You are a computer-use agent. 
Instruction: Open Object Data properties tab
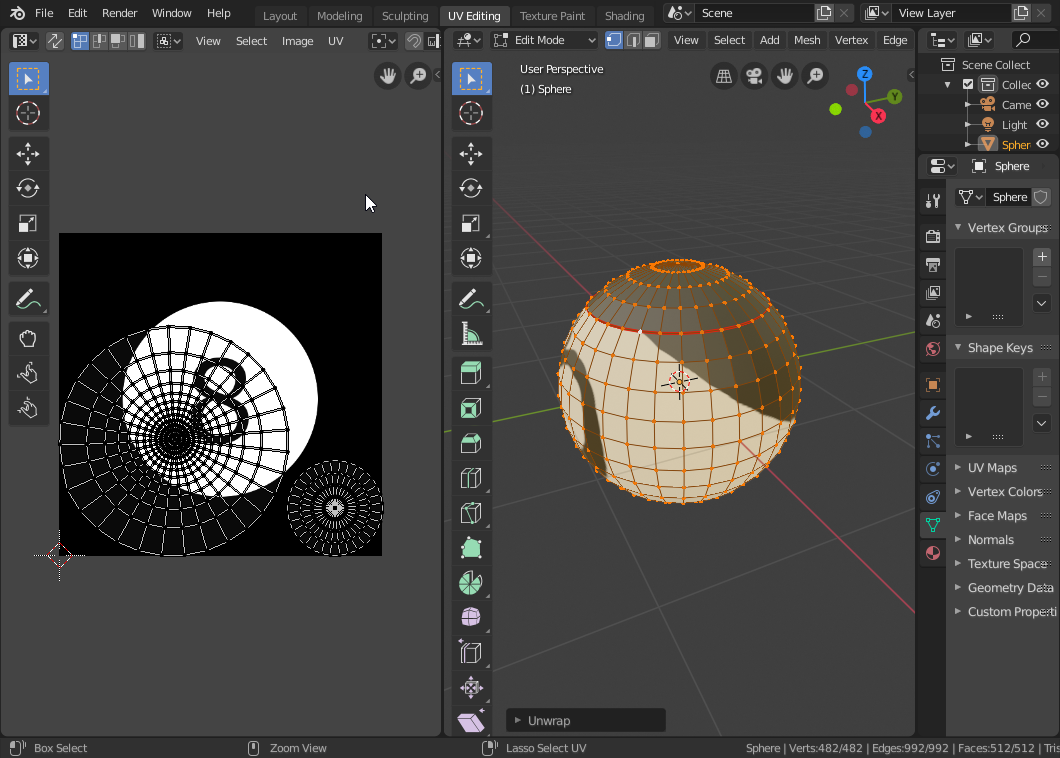click(x=933, y=524)
